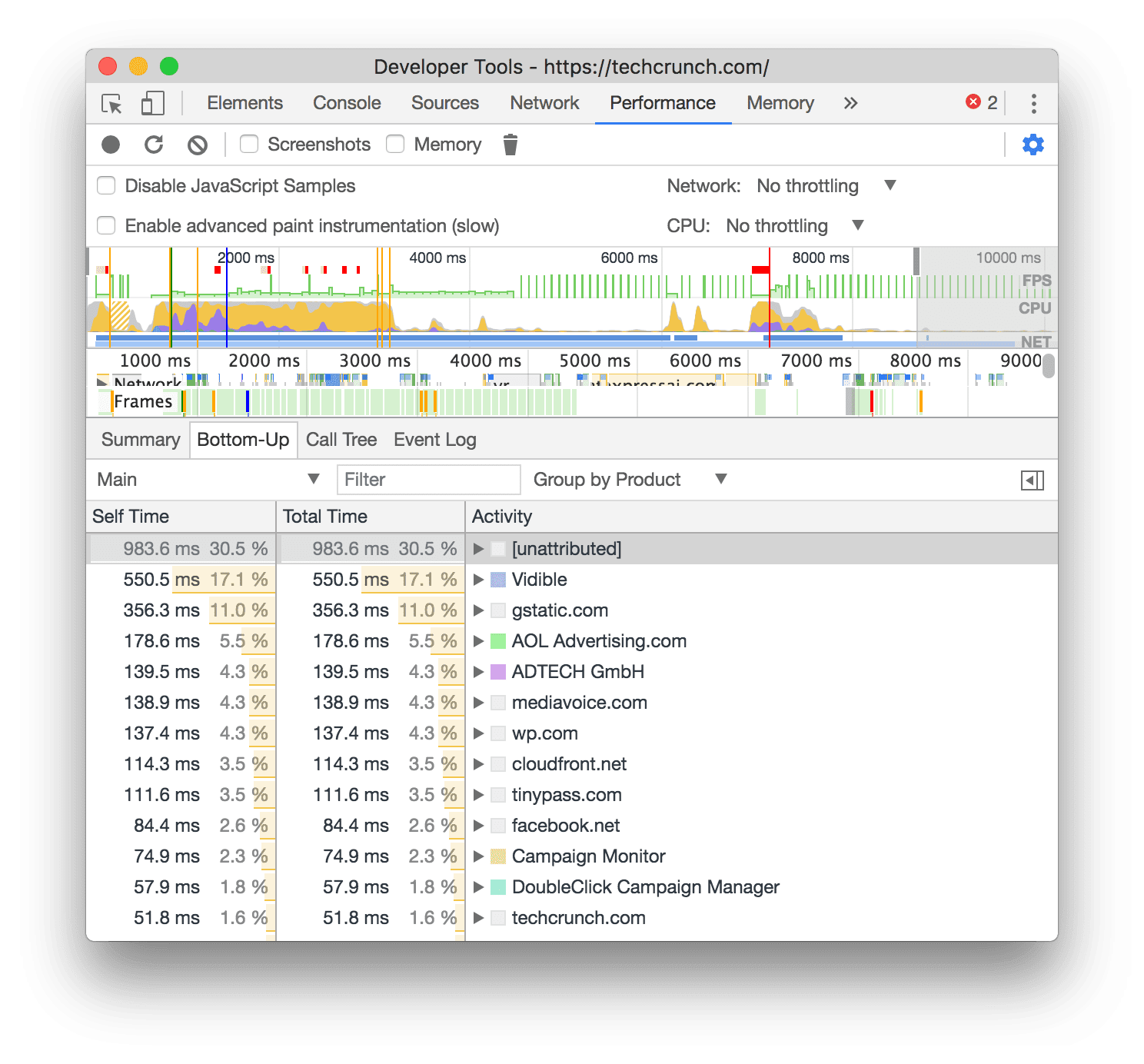Open the Memory panel tab
The width and height of the screenshot is (1144, 1064).
(779, 103)
